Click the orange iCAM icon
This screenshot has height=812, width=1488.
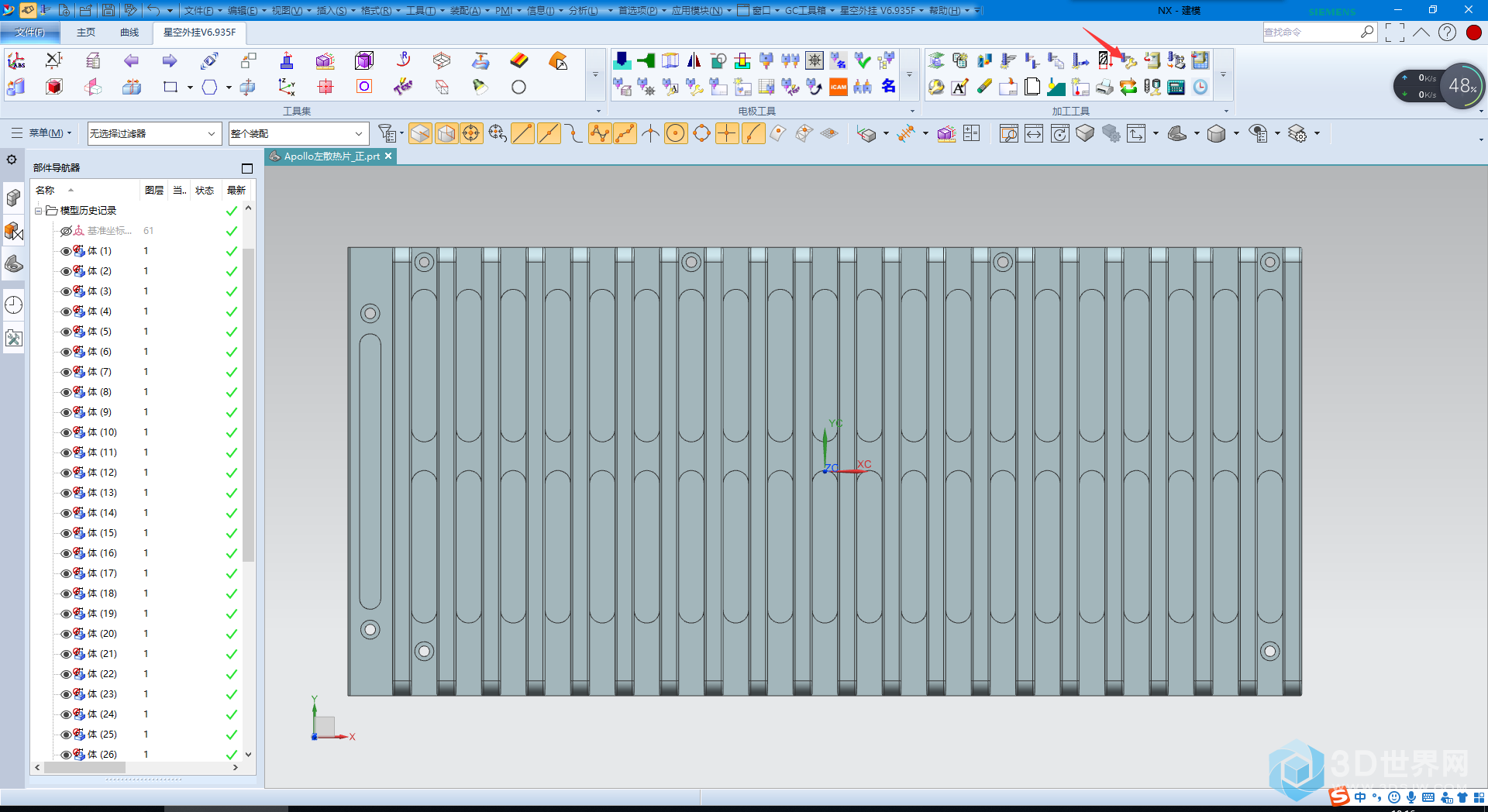point(839,87)
